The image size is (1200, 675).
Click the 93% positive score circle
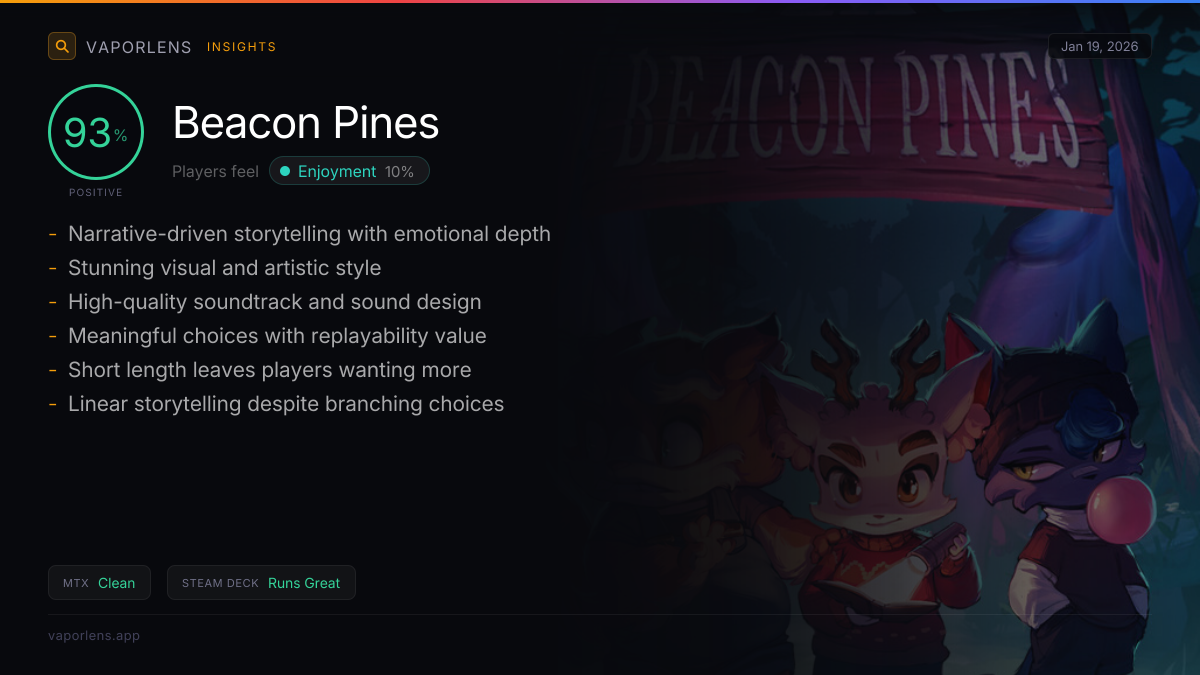(x=96, y=132)
